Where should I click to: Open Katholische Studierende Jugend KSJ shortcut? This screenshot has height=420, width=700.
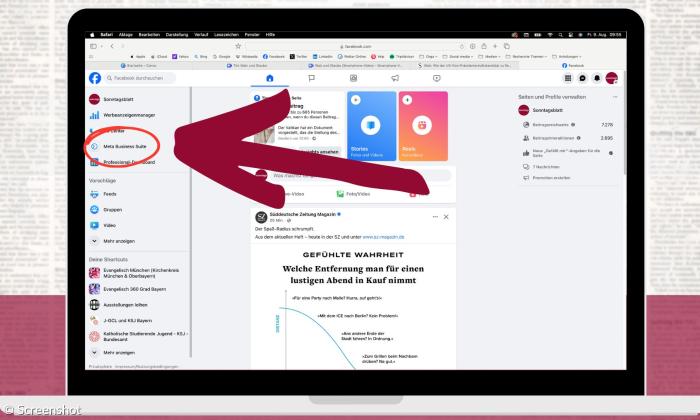click(x=138, y=336)
